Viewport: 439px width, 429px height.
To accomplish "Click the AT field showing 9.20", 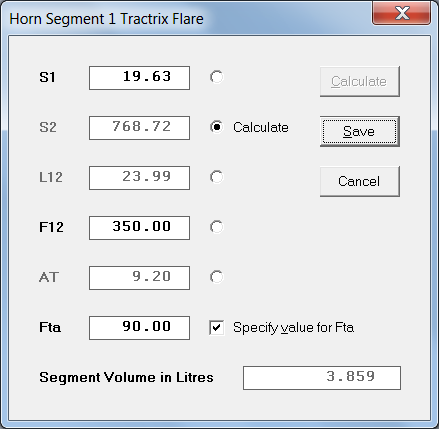I will click(x=139, y=278).
